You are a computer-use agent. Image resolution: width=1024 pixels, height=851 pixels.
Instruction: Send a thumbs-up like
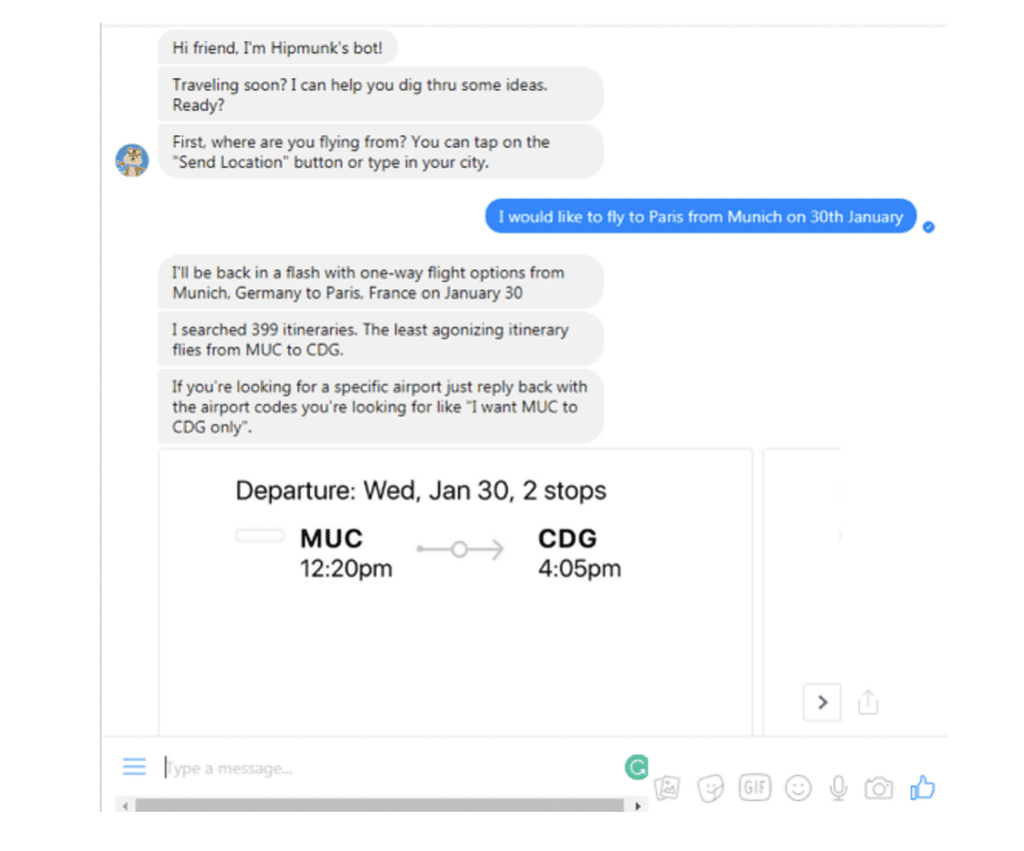click(x=923, y=787)
